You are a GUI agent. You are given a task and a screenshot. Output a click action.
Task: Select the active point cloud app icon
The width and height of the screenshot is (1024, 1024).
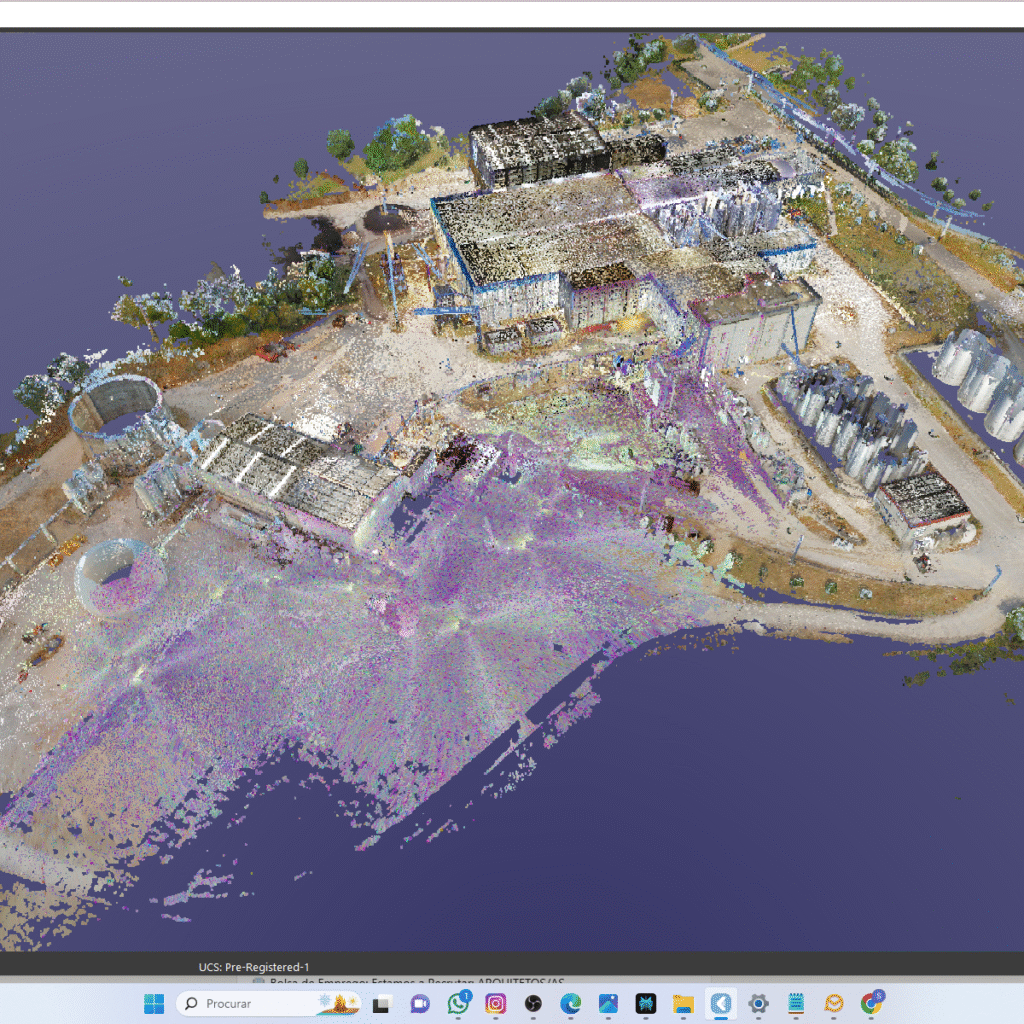(x=720, y=1003)
